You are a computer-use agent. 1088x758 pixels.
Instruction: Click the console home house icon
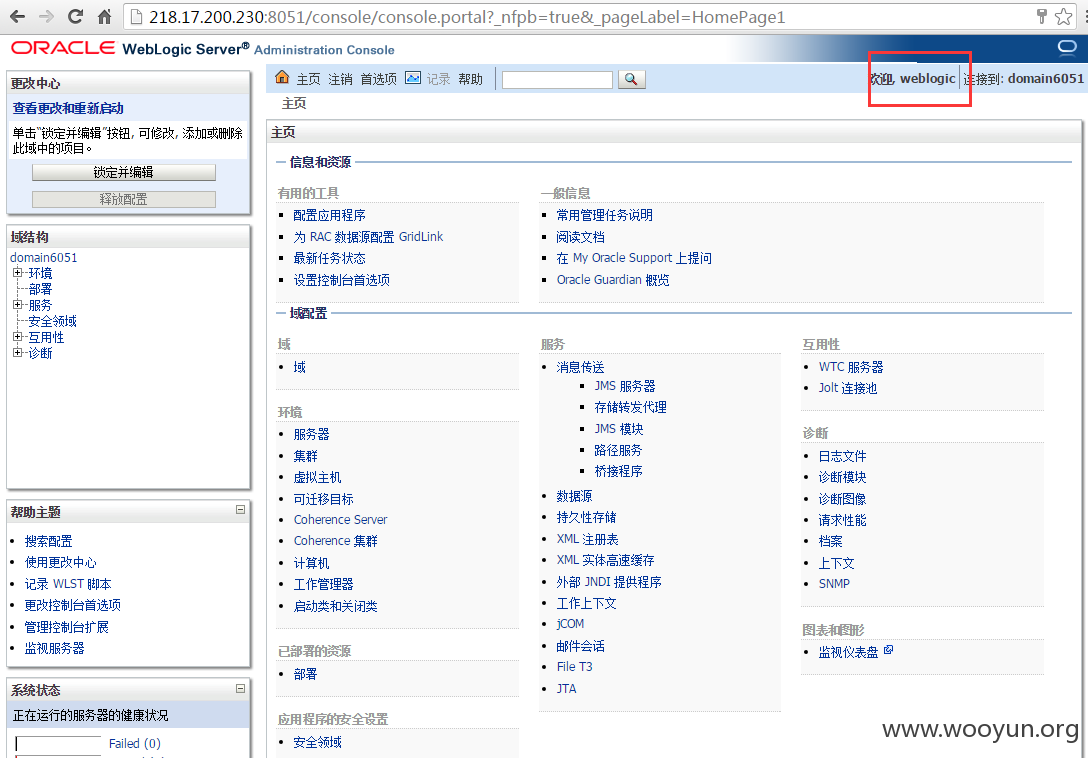282,77
